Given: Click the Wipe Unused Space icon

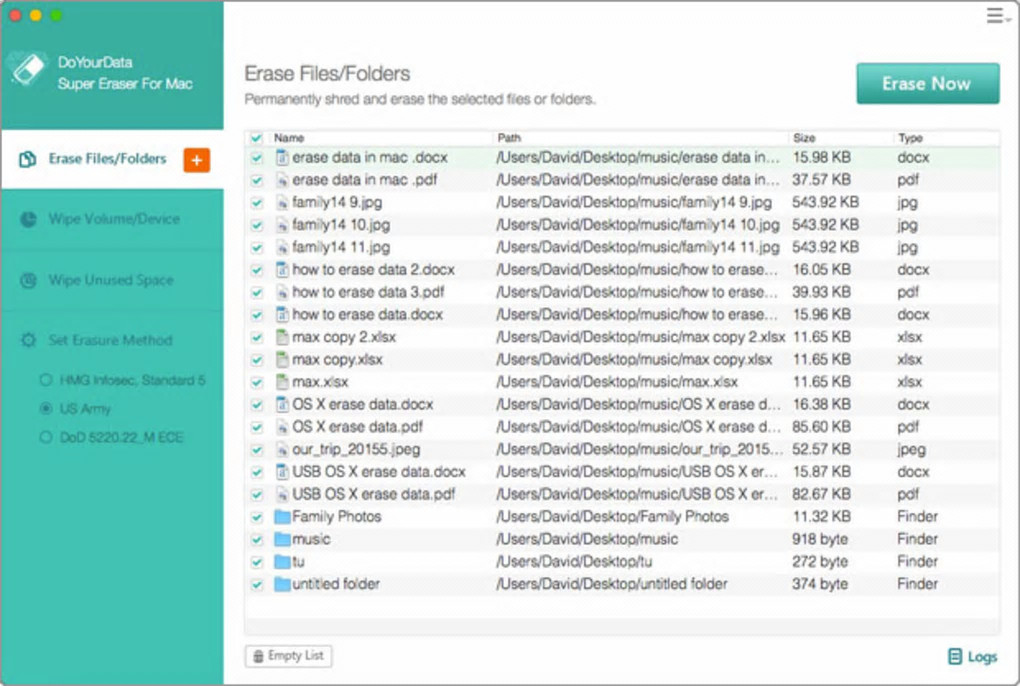Looking at the screenshot, I should click(28, 281).
